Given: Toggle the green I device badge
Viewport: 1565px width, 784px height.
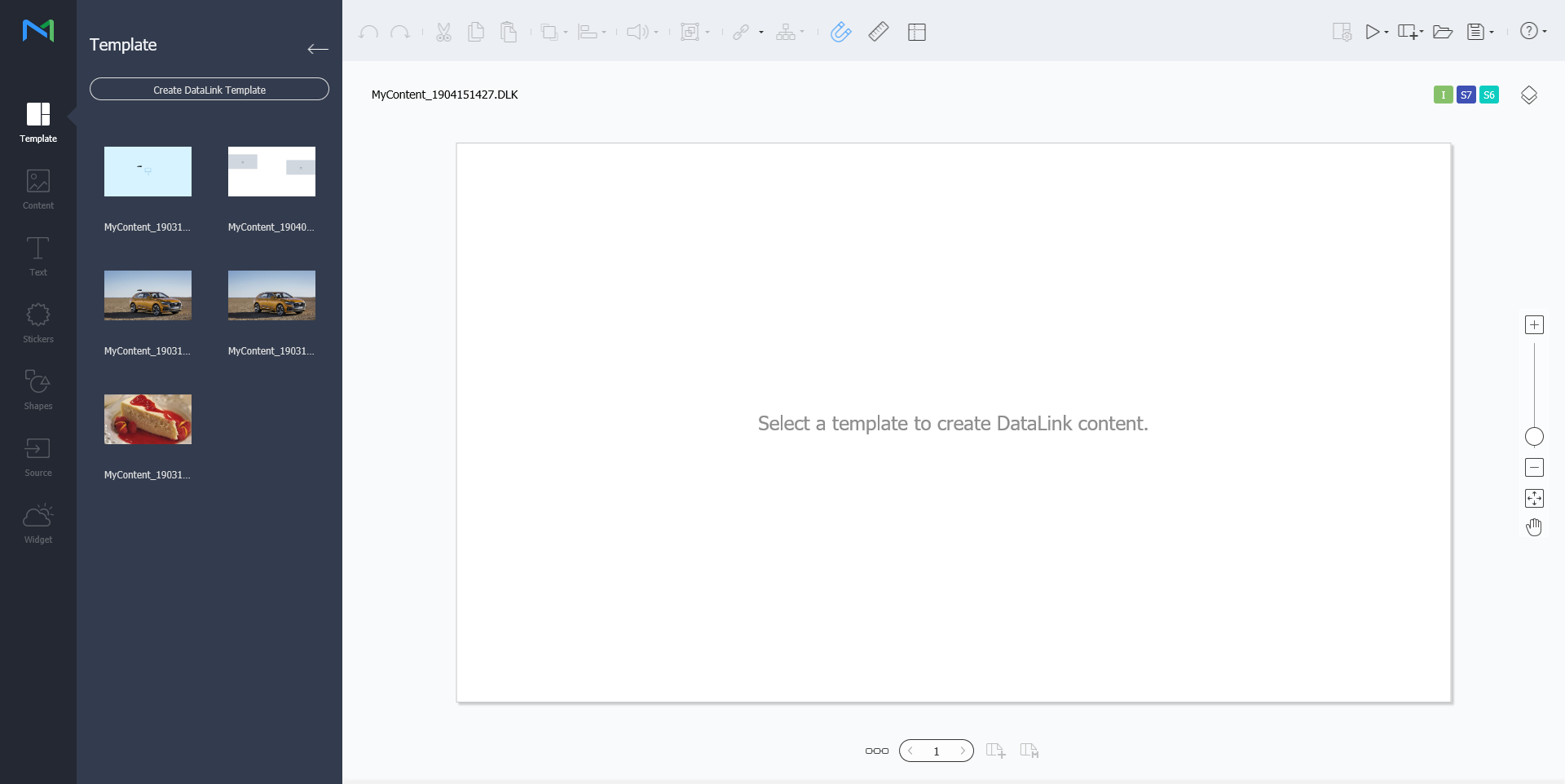Looking at the screenshot, I should click(1443, 95).
